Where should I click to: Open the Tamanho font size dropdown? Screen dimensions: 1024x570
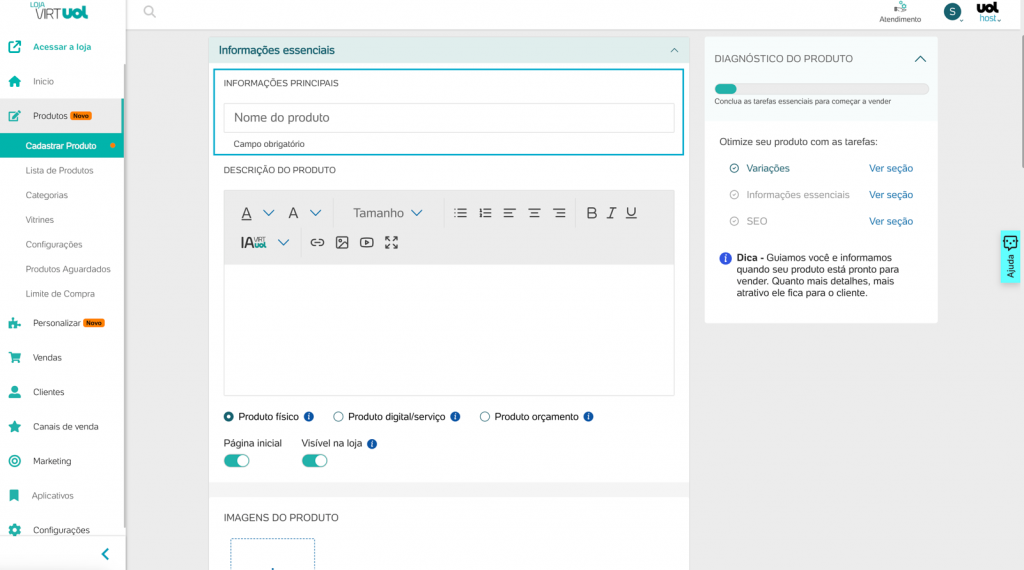pyautogui.click(x=388, y=213)
